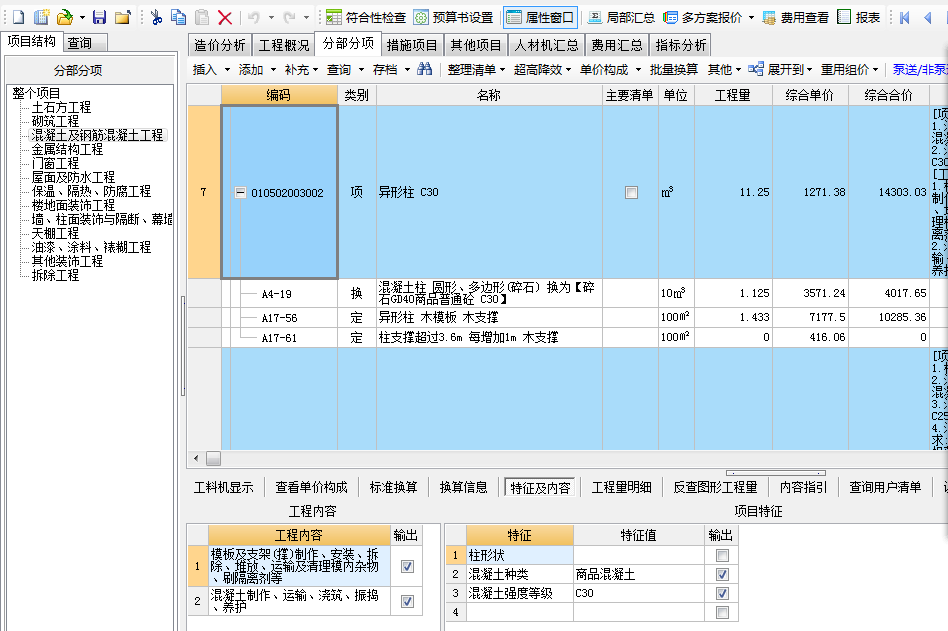Click horizontal scrollbar left arrow
The height and width of the screenshot is (631, 948).
tap(196, 458)
